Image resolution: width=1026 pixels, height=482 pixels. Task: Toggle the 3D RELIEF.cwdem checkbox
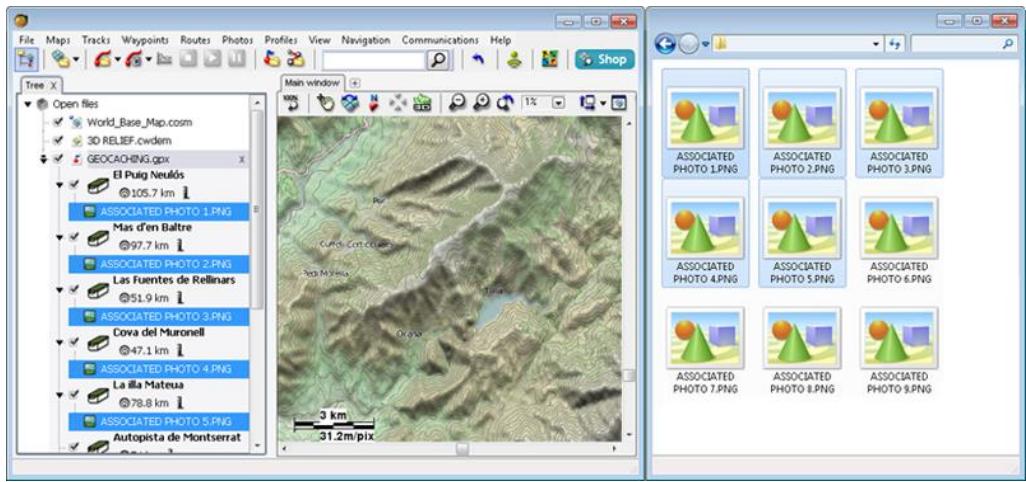coord(57,139)
